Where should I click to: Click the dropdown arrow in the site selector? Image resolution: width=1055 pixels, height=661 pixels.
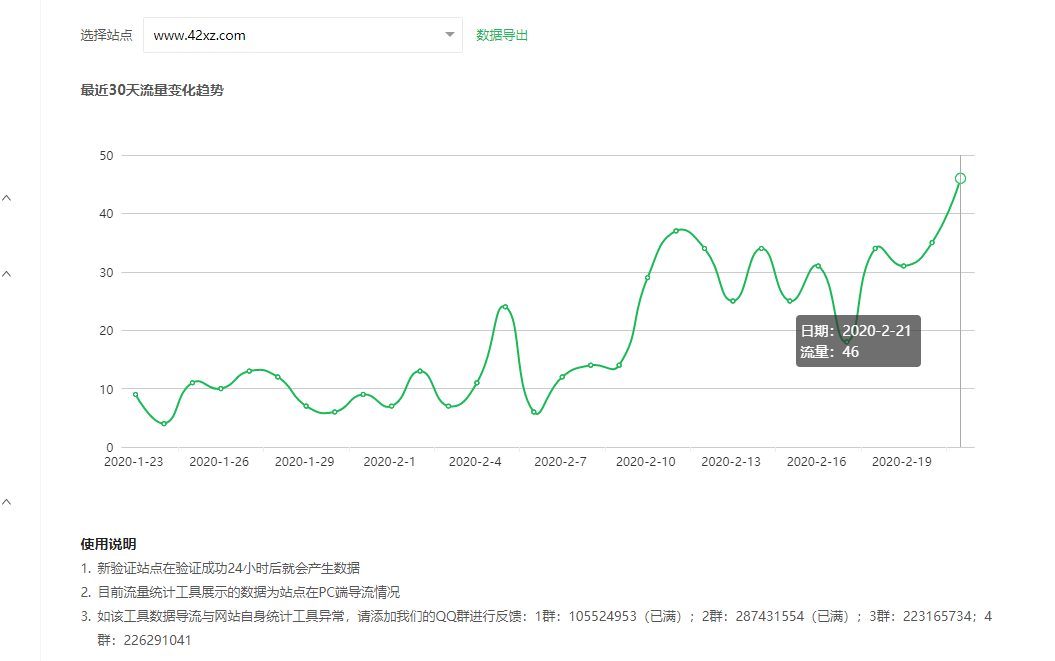(449, 35)
